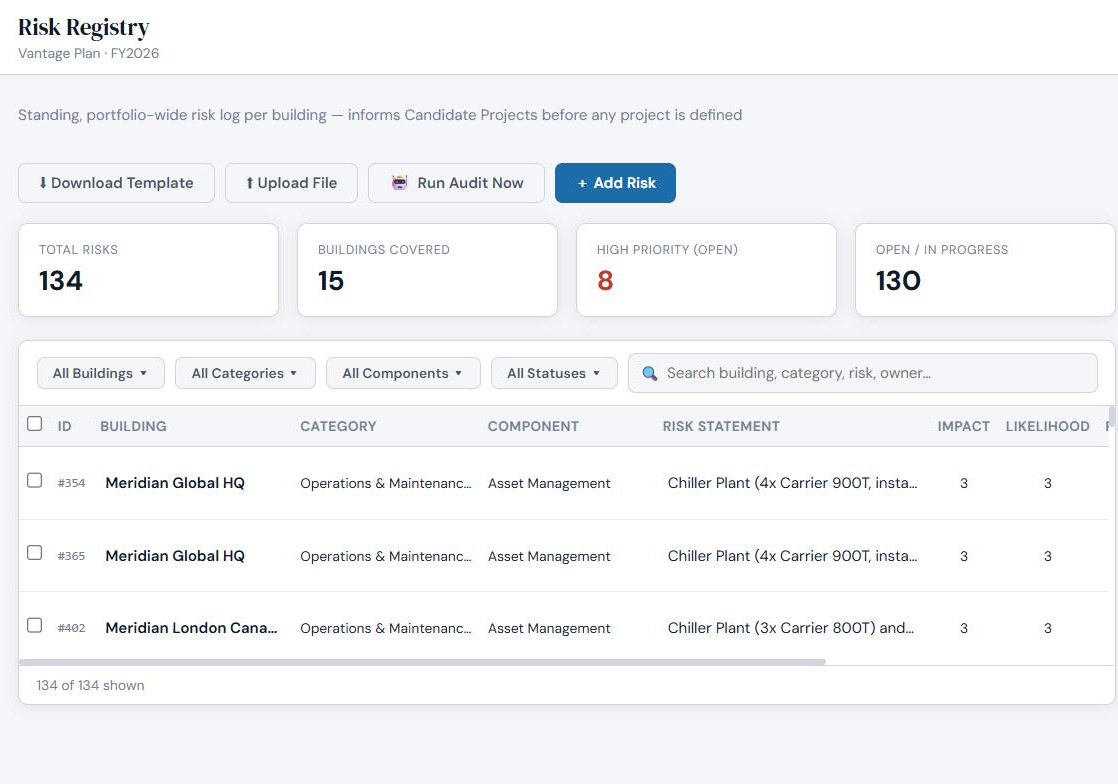Open the All Components filter dropdown
The height and width of the screenshot is (784, 1118).
pos(403,373)
